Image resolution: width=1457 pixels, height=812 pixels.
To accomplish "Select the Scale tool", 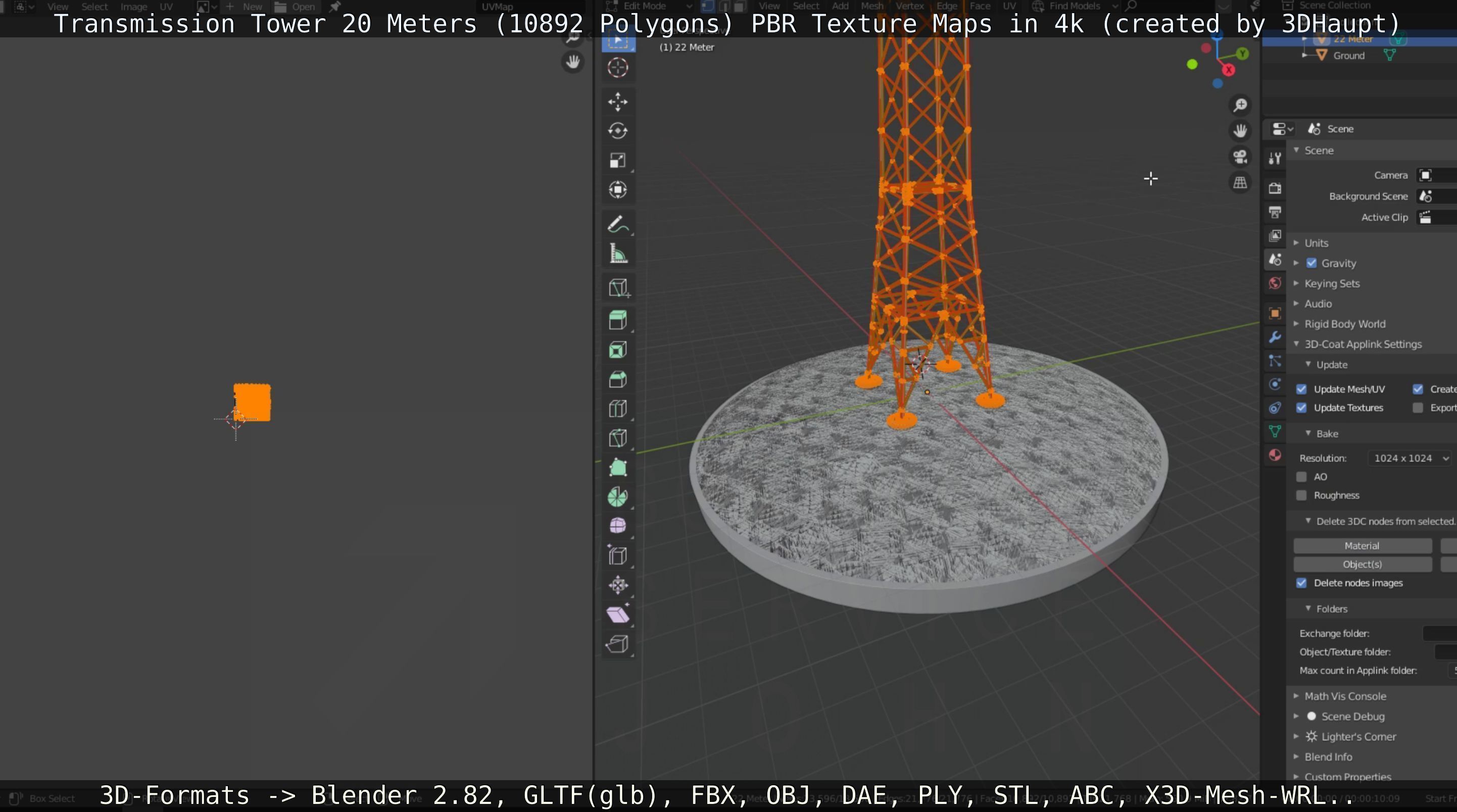I will 618,161.
